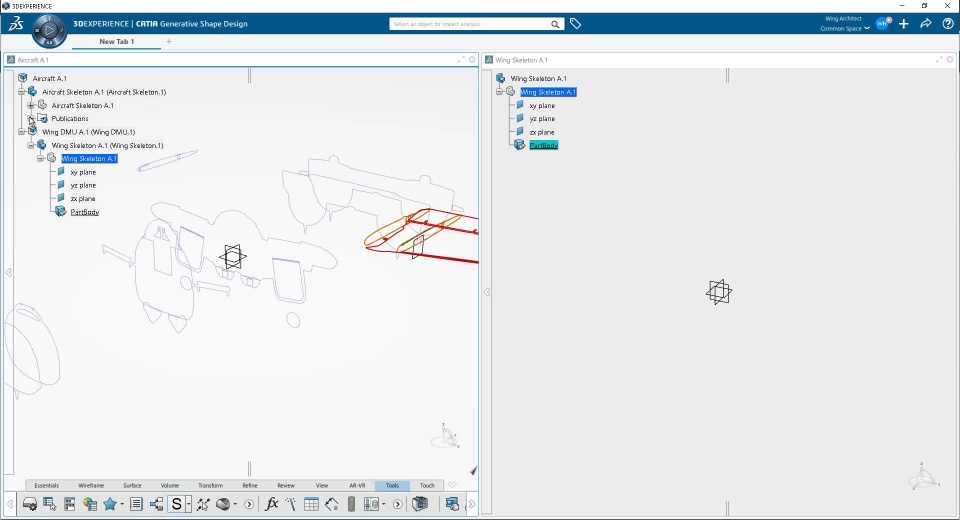The image size is (960, 520).
Task: Maximize the Aircraft A.1 panel
Action: pos(461,59)
